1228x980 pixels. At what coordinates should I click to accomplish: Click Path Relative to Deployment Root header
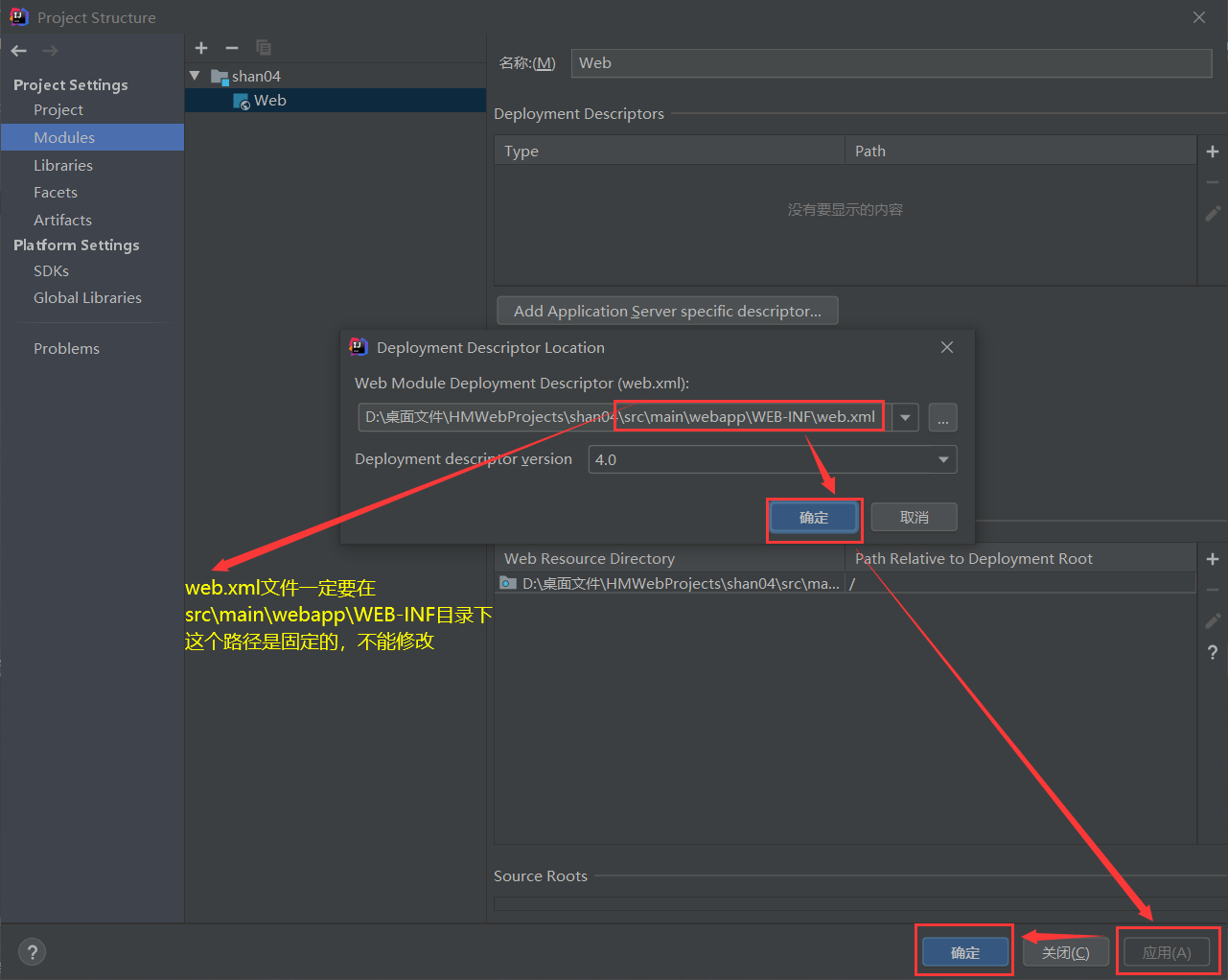click(x=1021, y=558)
